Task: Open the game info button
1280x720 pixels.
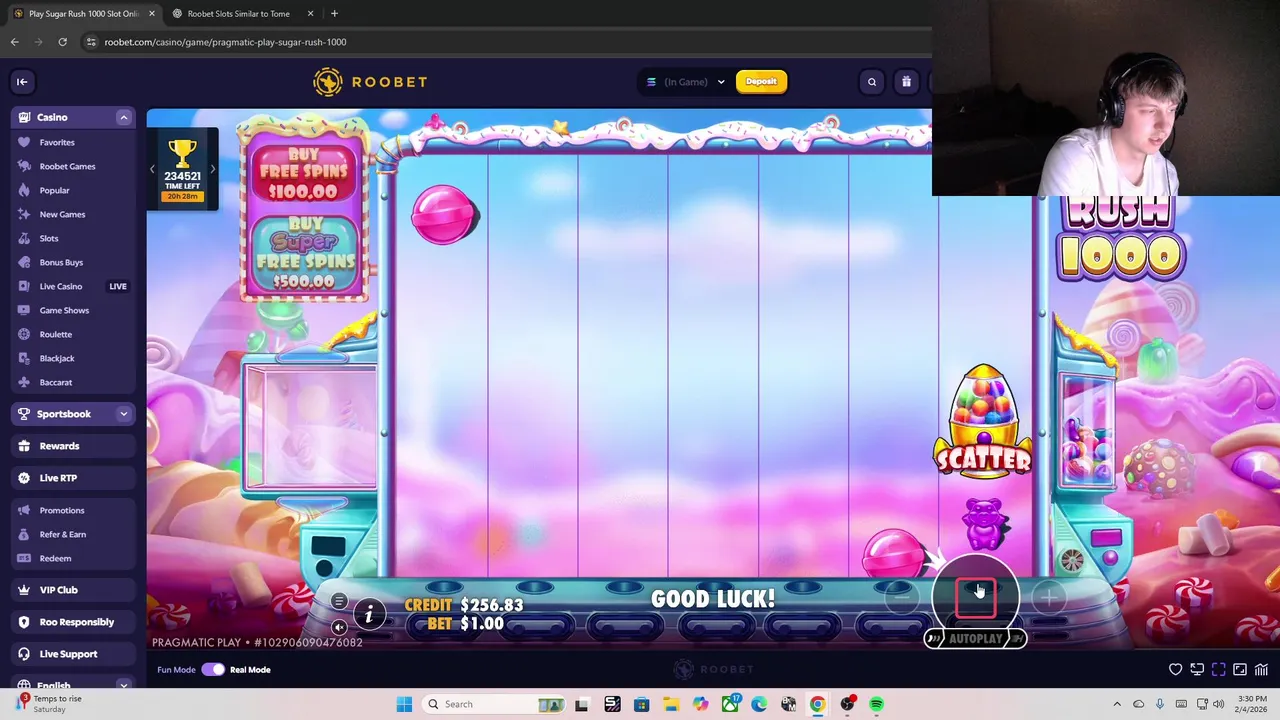Action: pyautogui.click(x=369, y=615)
